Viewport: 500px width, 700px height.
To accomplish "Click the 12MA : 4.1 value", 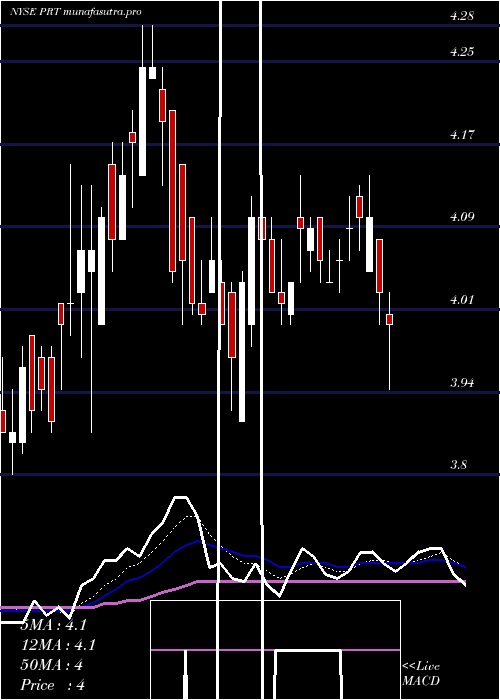I will coord(58,645).
